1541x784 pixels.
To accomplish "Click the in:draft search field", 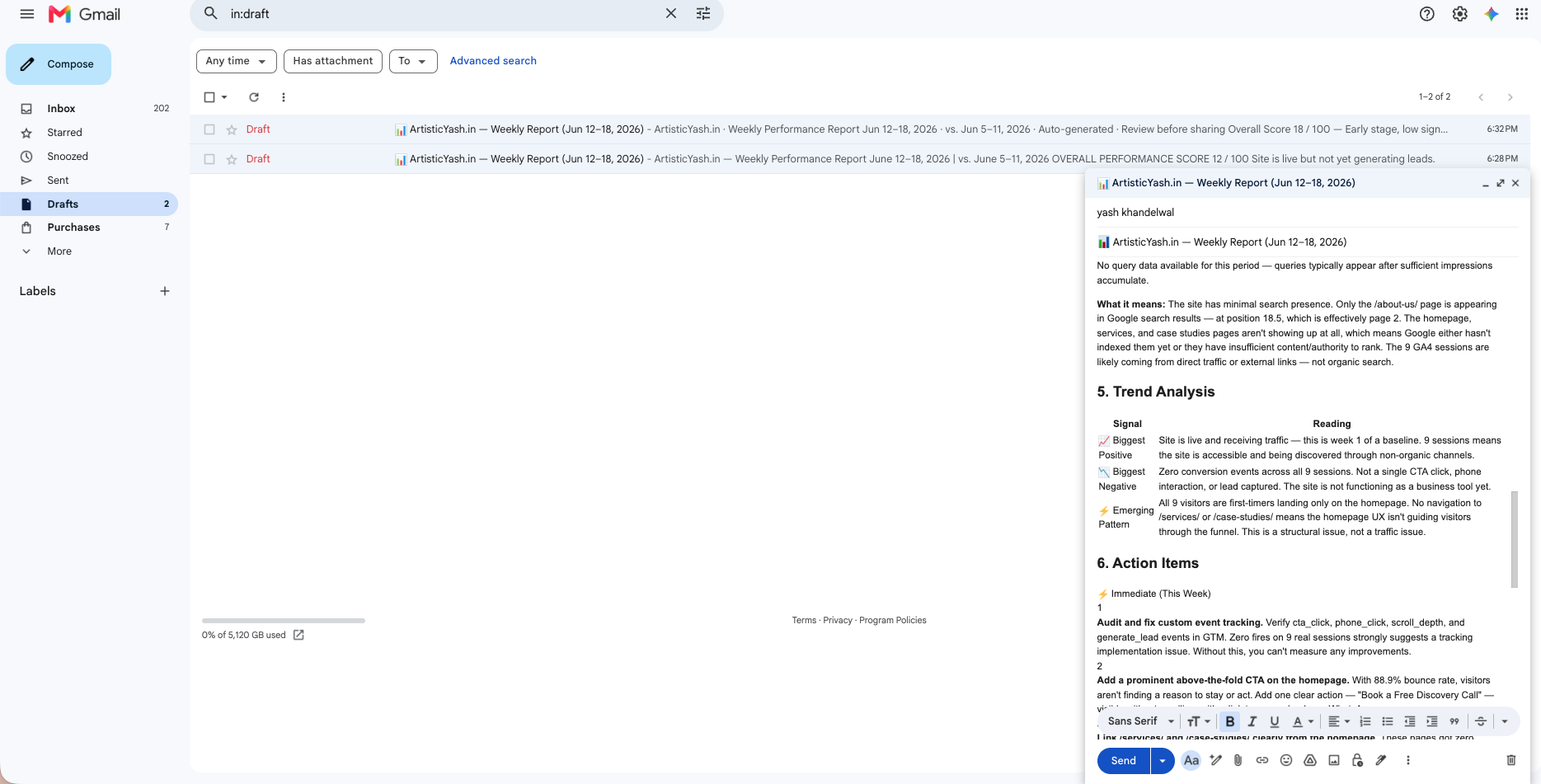I will coord(441,14).
